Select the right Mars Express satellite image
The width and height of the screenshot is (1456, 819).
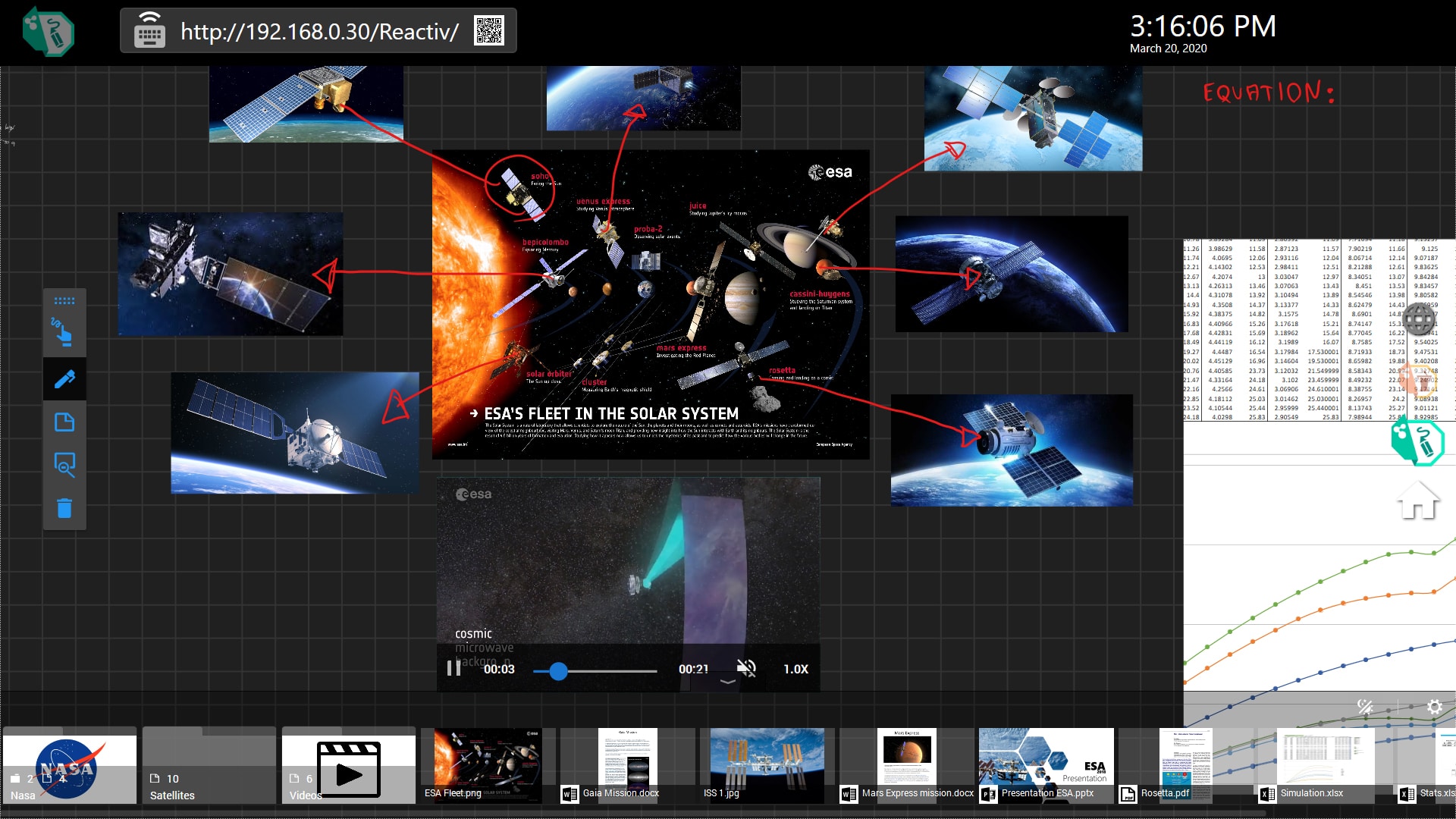pyautogui.click(x=1012, y=275)
